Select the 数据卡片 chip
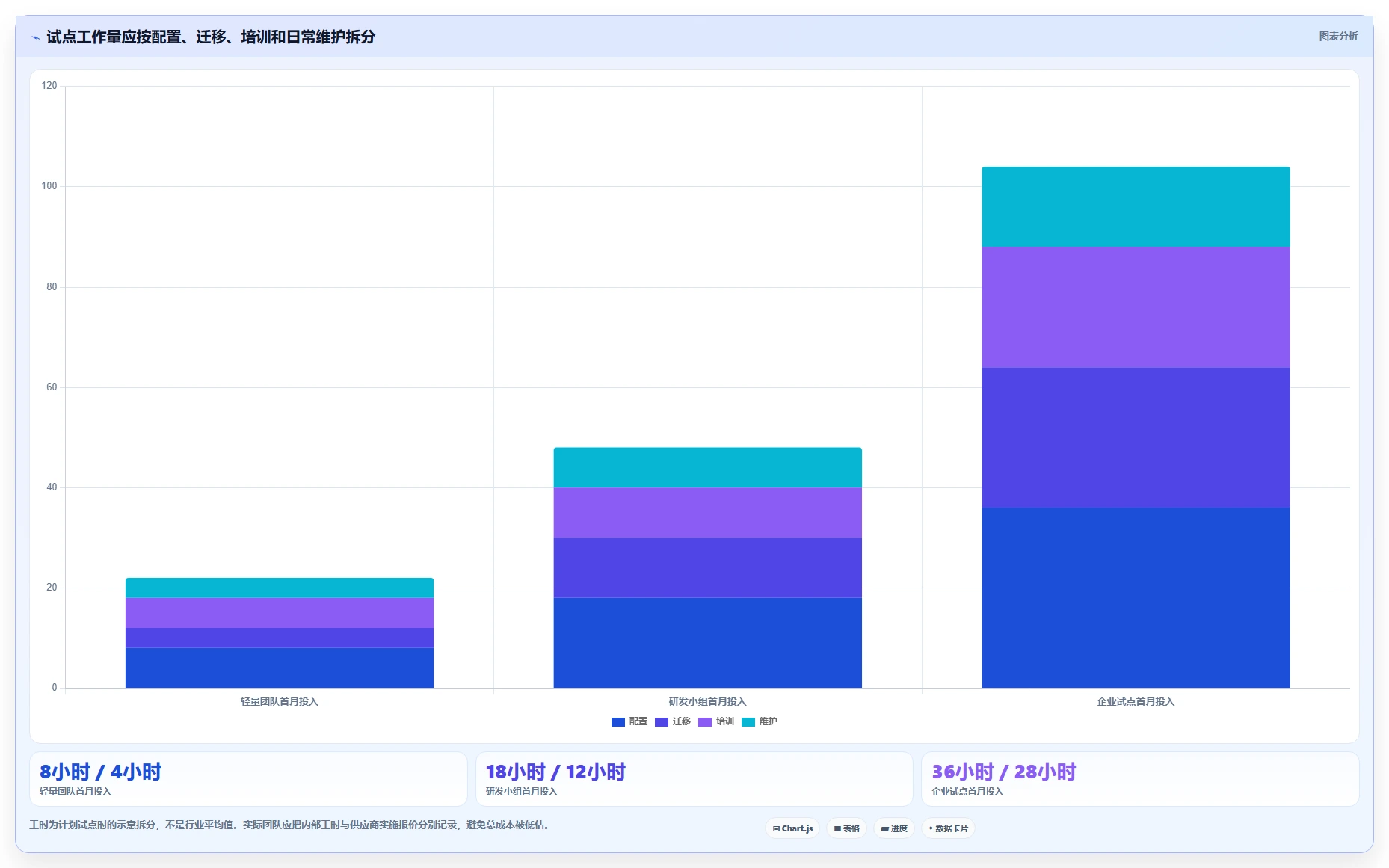Screen dimensions: 1389x868 (948, 828)
